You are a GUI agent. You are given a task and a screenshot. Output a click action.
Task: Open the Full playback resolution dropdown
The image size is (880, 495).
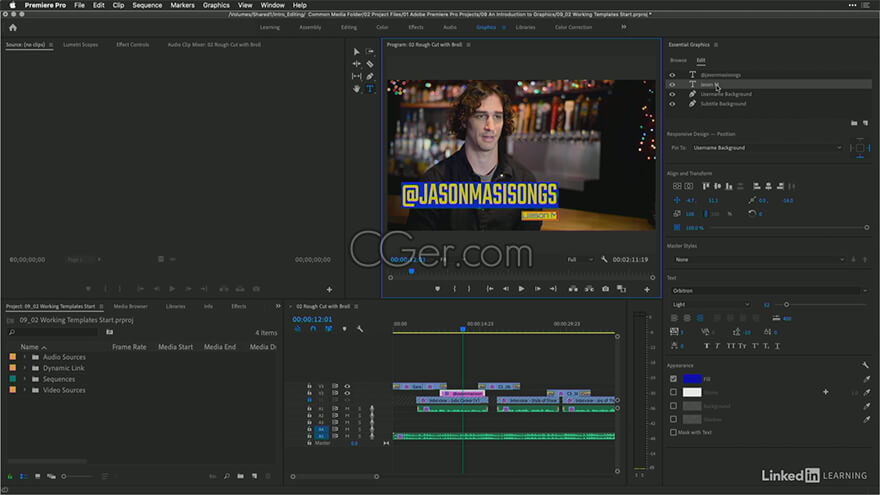[x=580, y=259]
